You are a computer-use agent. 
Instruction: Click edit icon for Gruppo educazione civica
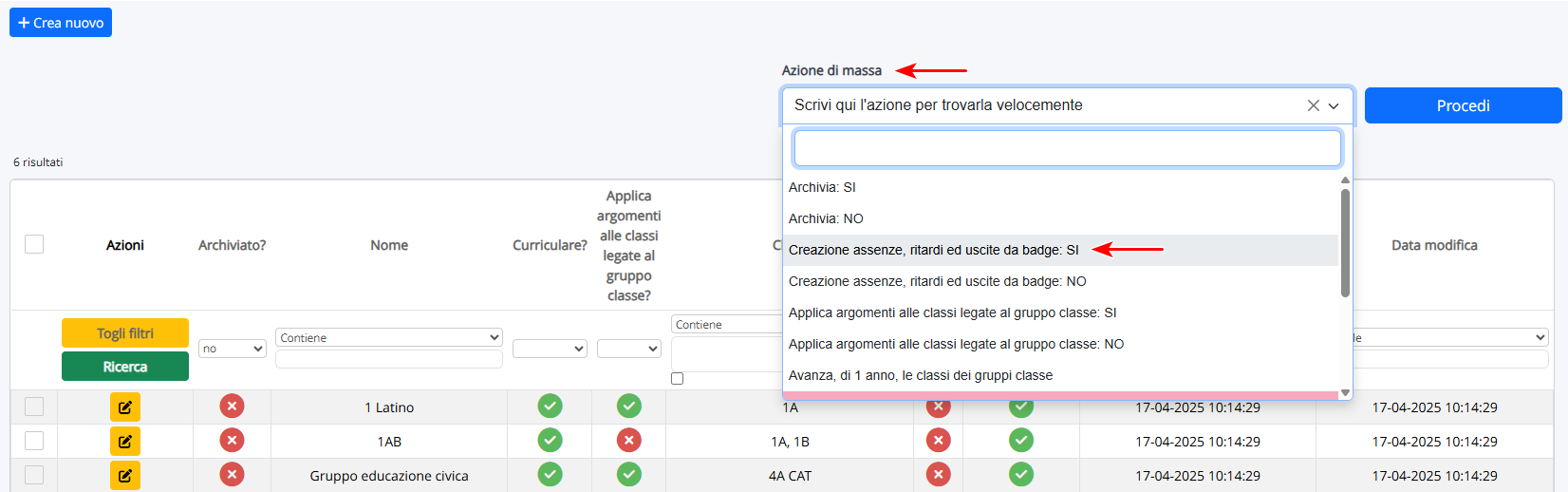pos(124,475)
